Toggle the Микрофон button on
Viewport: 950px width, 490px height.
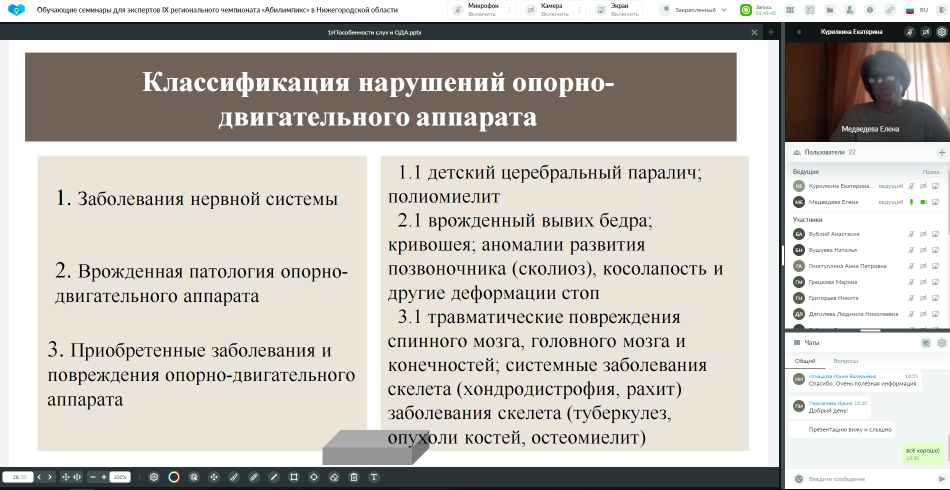pos(477,10)
